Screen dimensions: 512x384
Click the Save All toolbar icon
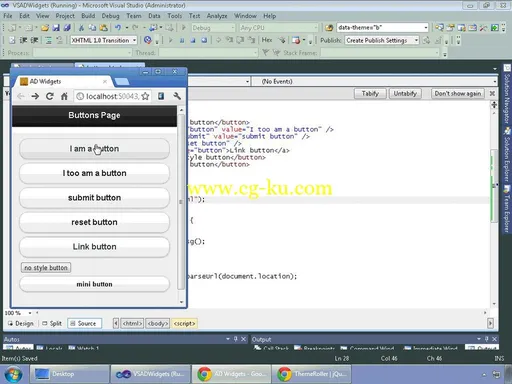click(x=67, y=28)
